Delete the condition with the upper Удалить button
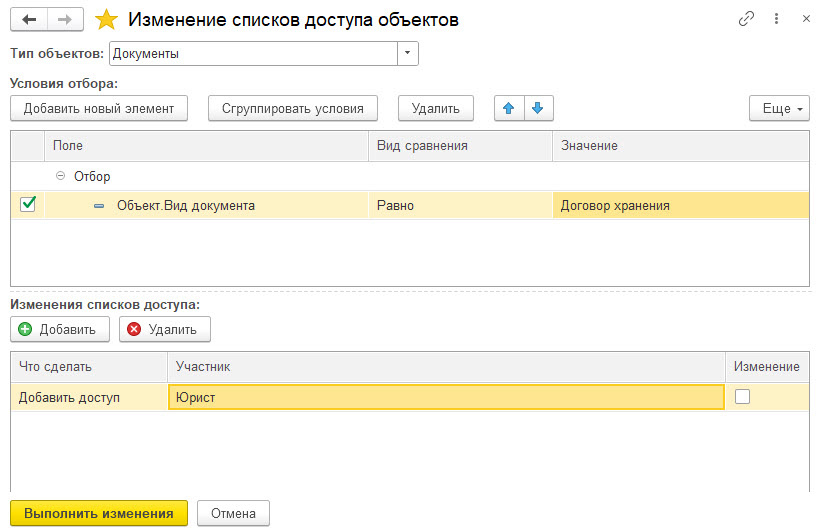Screen dimensions: 820x529 [436, 108]
